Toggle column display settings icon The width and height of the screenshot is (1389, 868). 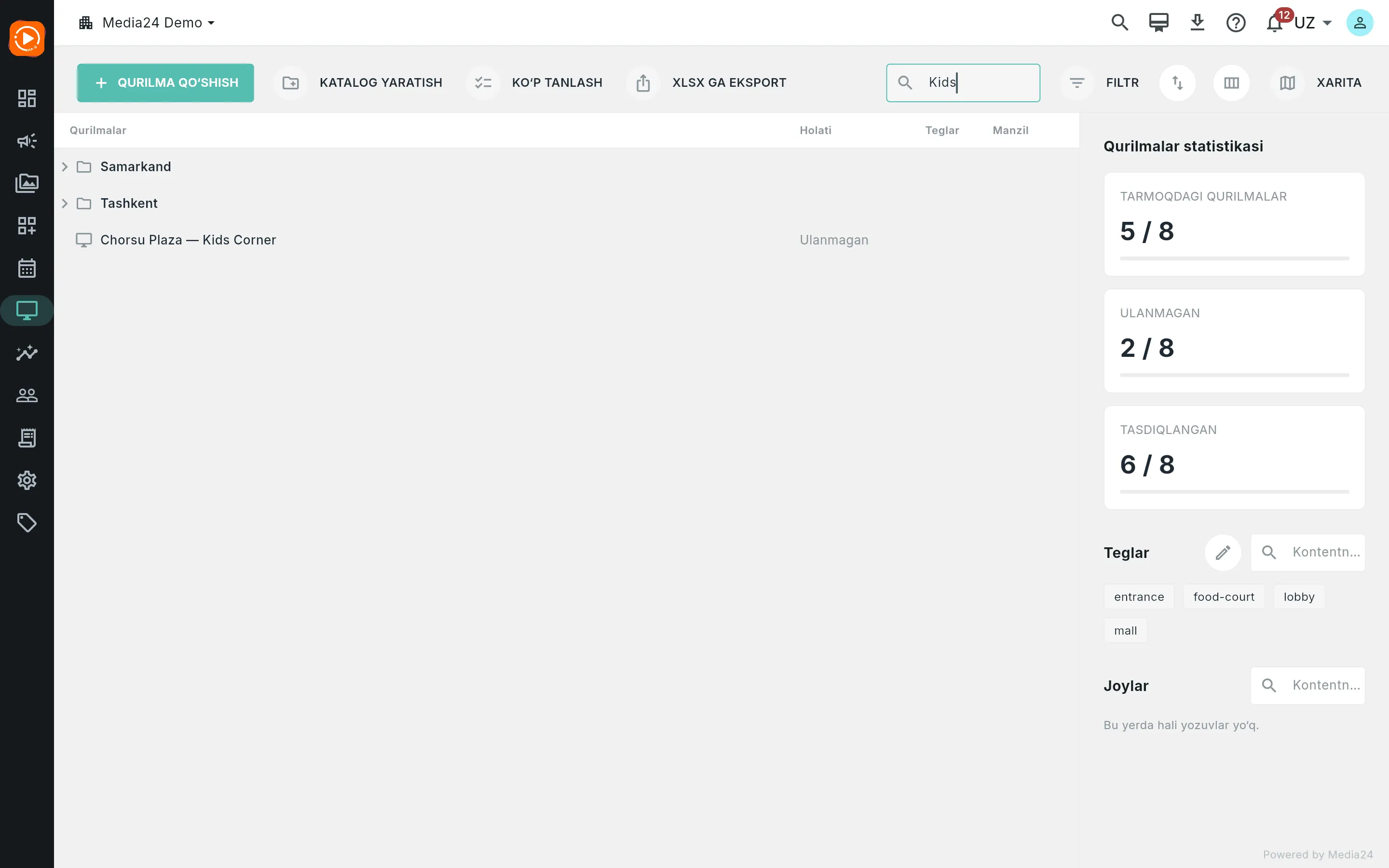[x=1231, y=82]
